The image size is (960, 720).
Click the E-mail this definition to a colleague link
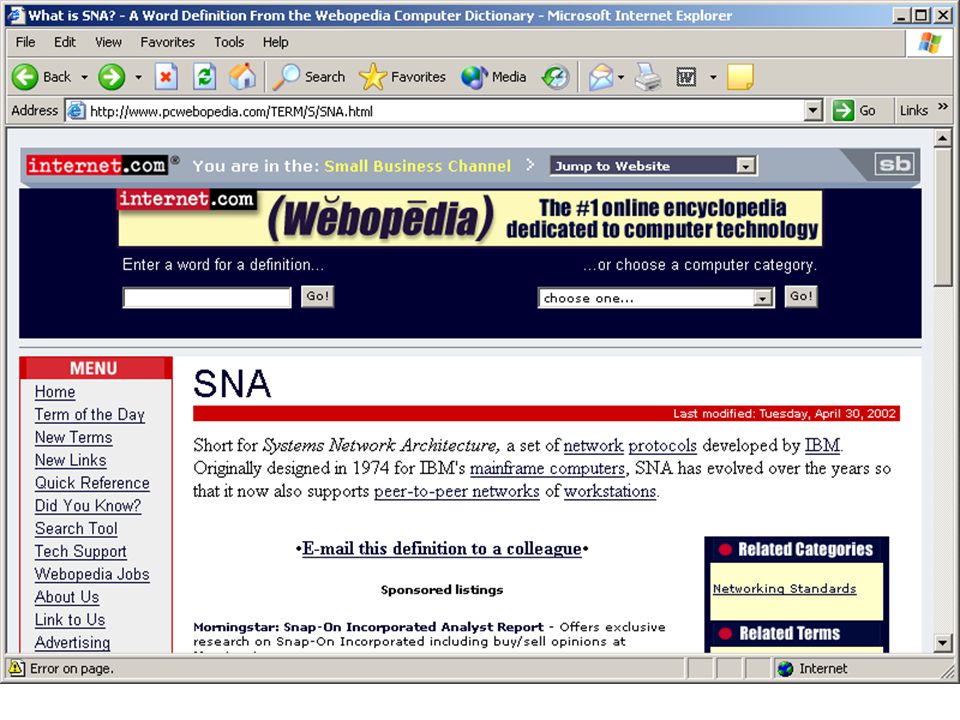pyautogui.click(x=441, y=549)
